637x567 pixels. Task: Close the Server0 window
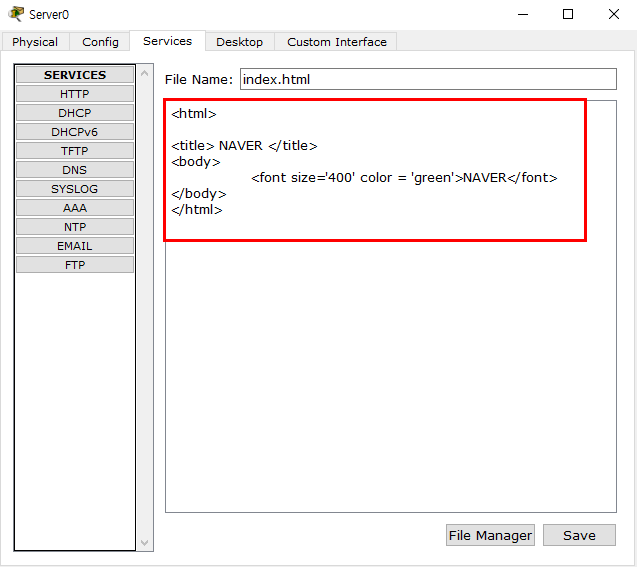pyautogui.click(x=613, y=14)
